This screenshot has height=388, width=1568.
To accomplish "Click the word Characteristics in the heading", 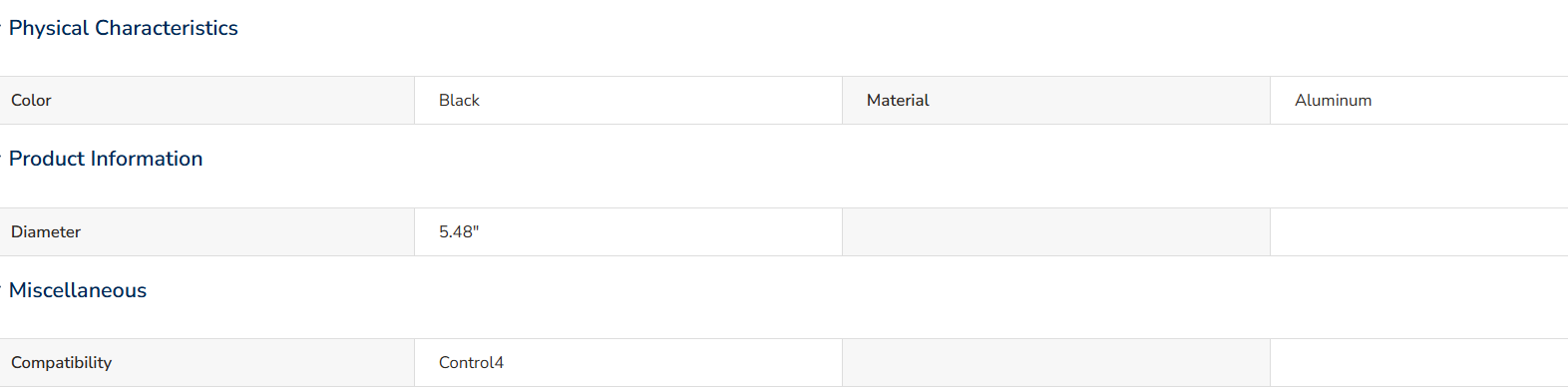I will pyautogui.click(x=167, y=28).
